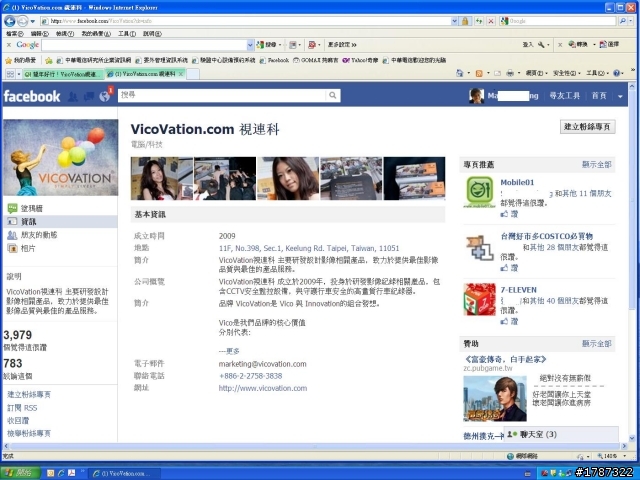Click 顯示全部 next to 專頁推薦
The image size is (640, 480).
[596, 164]
